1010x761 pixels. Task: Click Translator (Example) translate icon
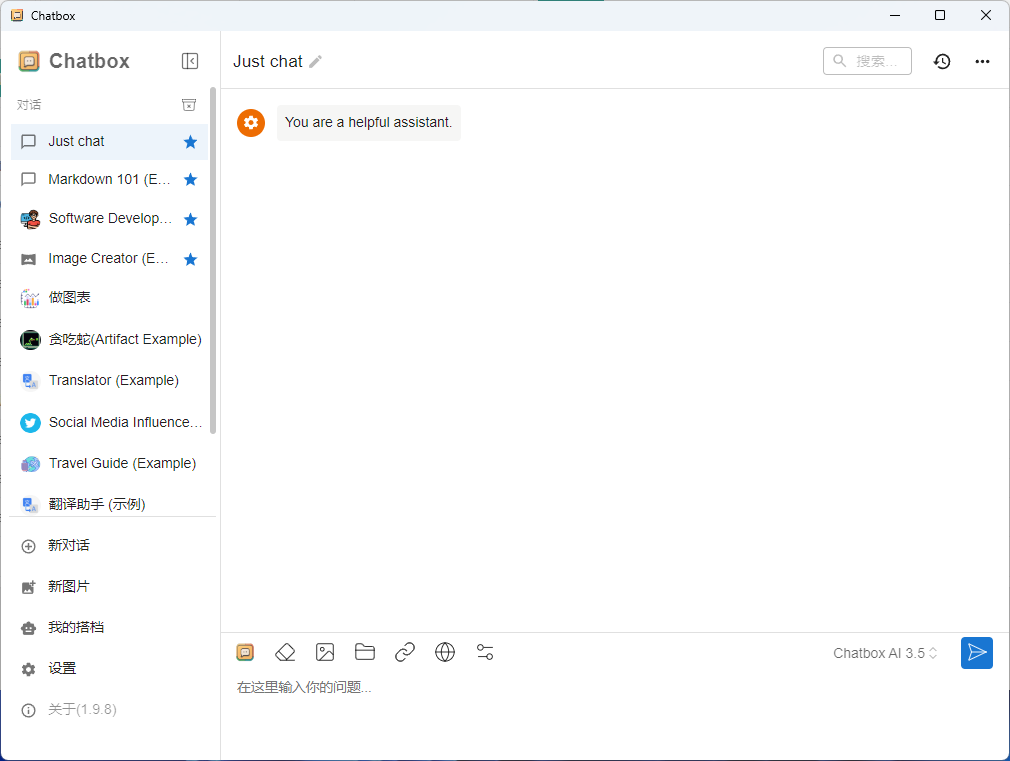[x=30, y=381]
